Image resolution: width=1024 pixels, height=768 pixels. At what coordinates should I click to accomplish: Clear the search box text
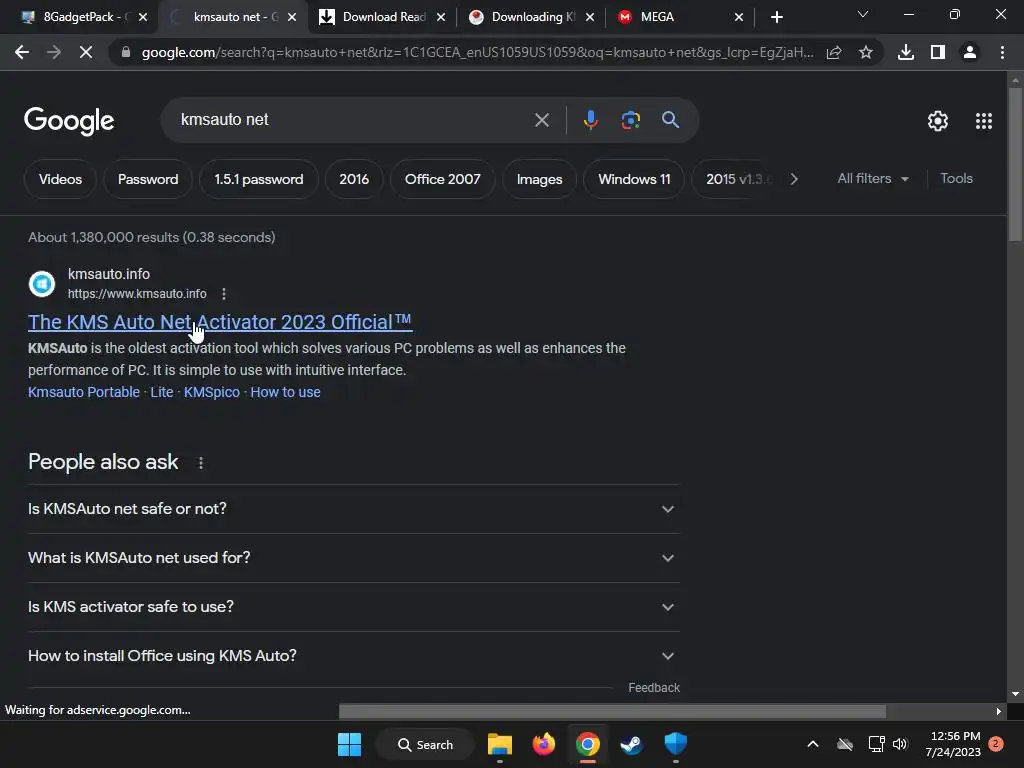pyautogui.click(x=542, y=120)
